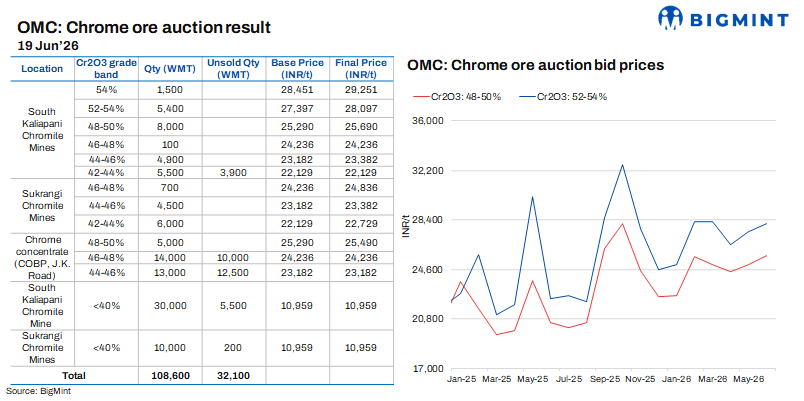The width and height of the screenshot is (804, 401).
Task: Click y-axis label '32,200'
Action: (x=429, y=171)
